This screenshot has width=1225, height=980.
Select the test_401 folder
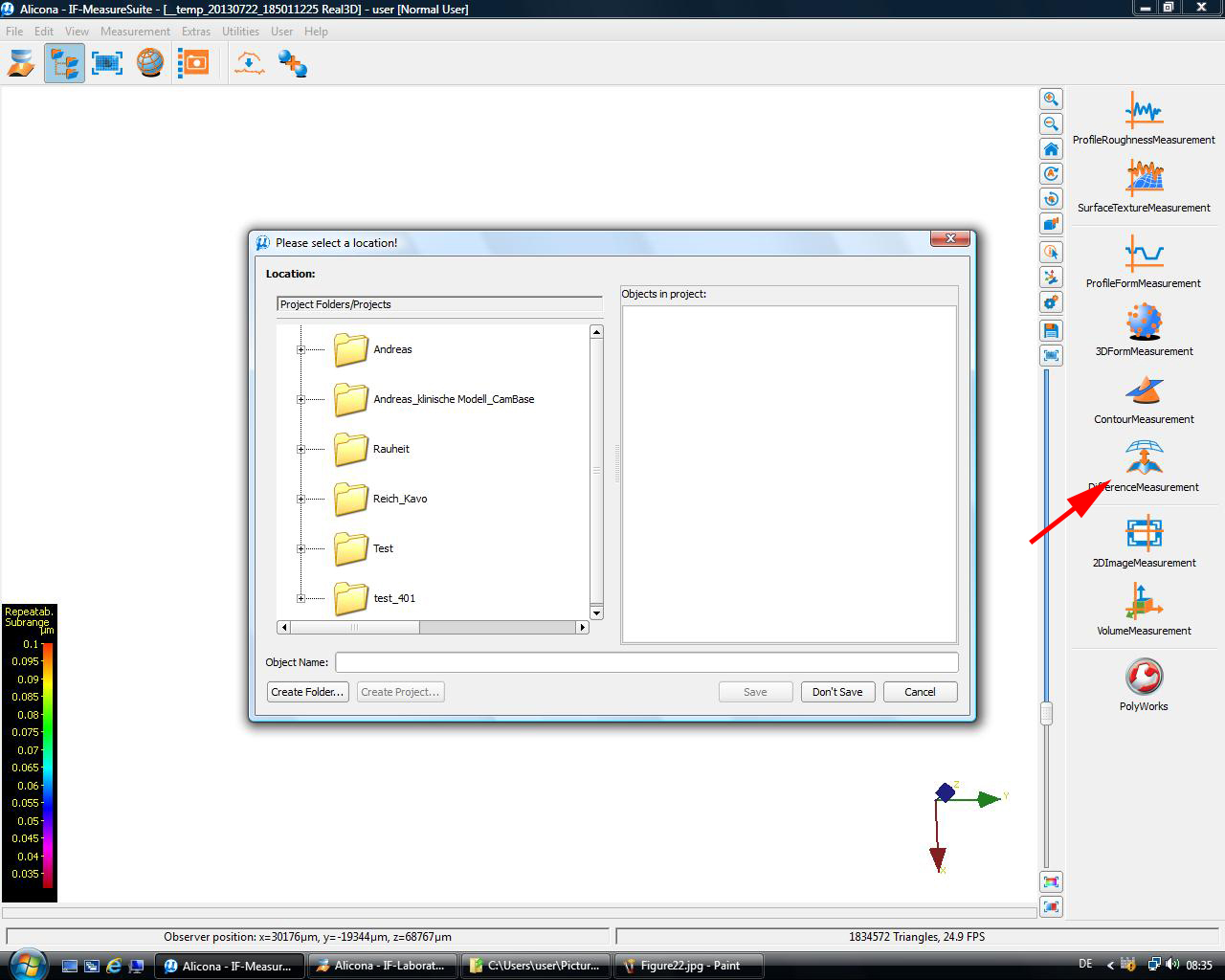pyautogui.click(x=375, y=599)
